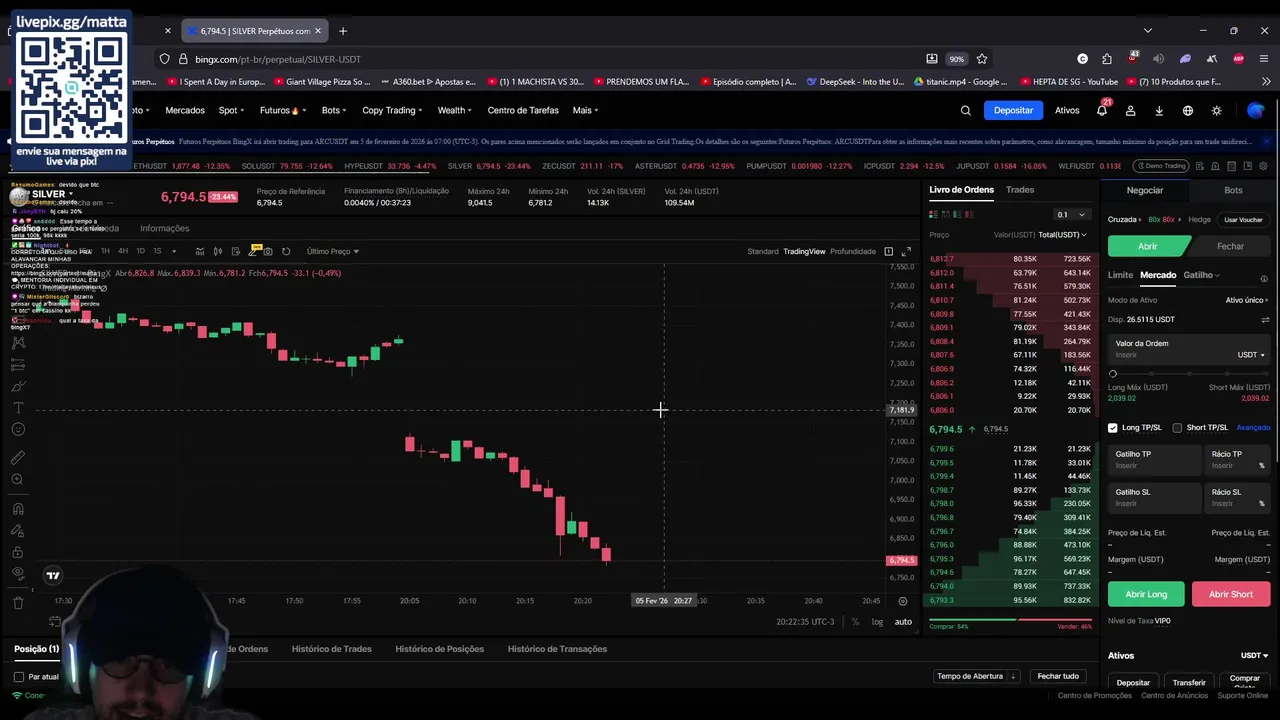Click the Gatilho SL input field
Screen dimensions: 1280x720
pyautogui.click(x=1155, y=498)
